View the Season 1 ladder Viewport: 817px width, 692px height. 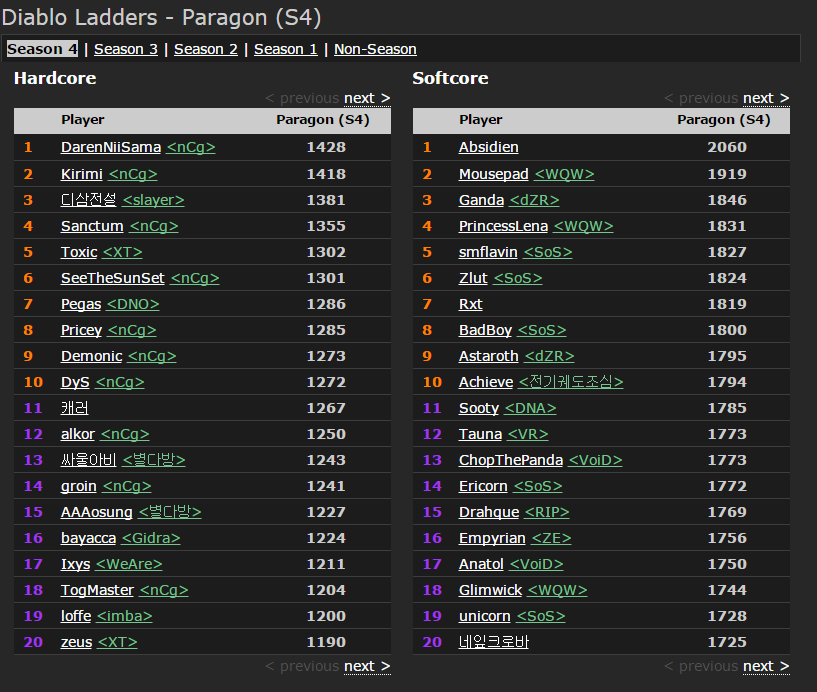[x=286, y=49]
